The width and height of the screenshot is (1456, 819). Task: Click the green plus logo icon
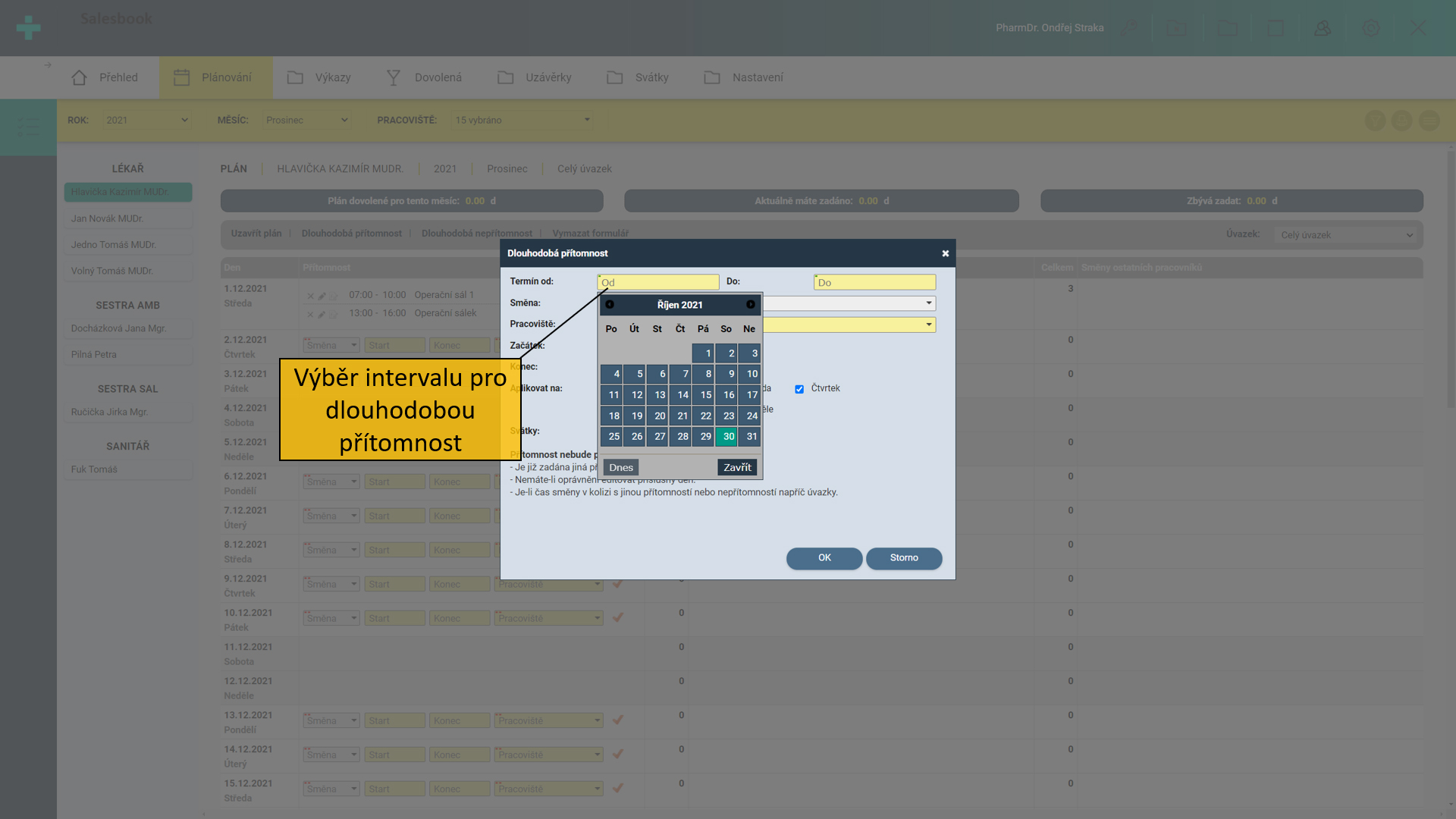click(x=28, y=28)
